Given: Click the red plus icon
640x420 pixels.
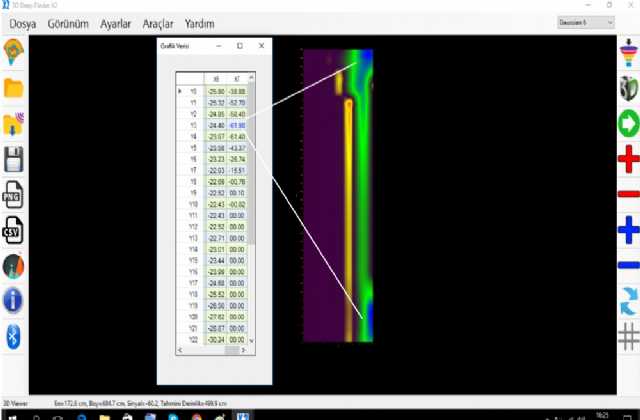Looking at the screenshot, I should pos(627,159).
